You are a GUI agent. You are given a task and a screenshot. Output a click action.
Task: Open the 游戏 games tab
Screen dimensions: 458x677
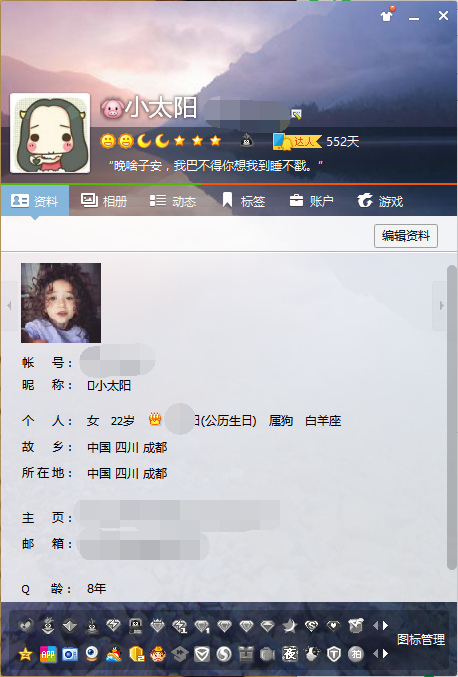pos(380,201)
